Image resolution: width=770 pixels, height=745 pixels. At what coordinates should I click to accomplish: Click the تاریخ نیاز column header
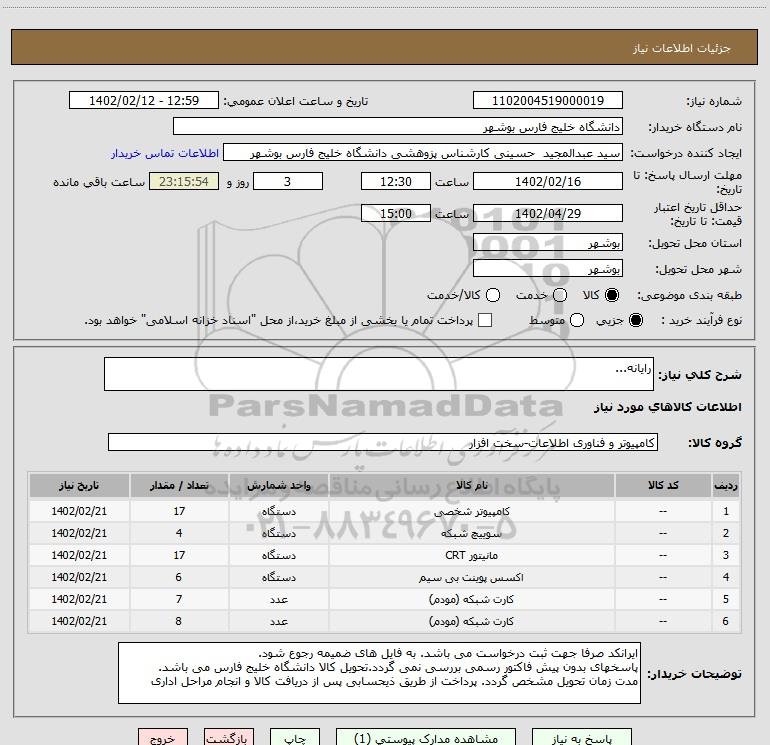coord(79,485)
